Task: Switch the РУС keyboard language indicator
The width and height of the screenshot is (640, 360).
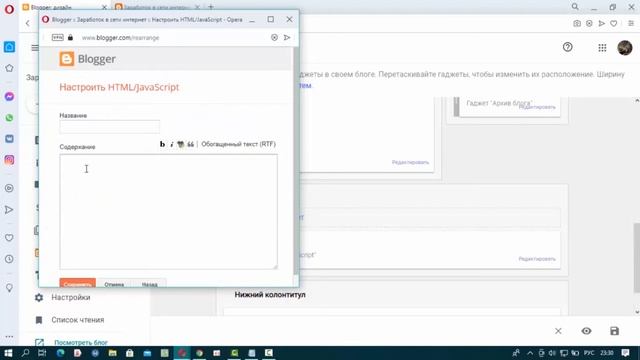Action: (589, 353)
